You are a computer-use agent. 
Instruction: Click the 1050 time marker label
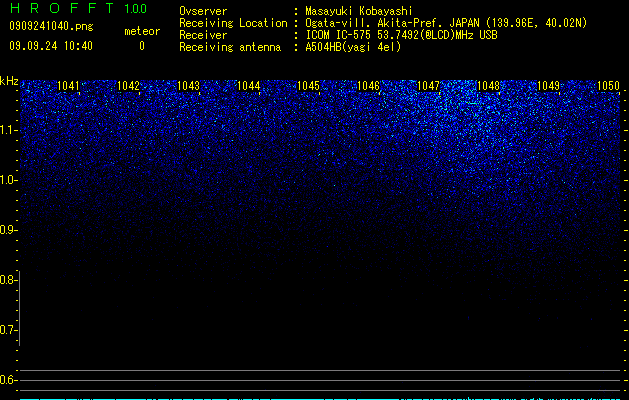coord(609,86)
